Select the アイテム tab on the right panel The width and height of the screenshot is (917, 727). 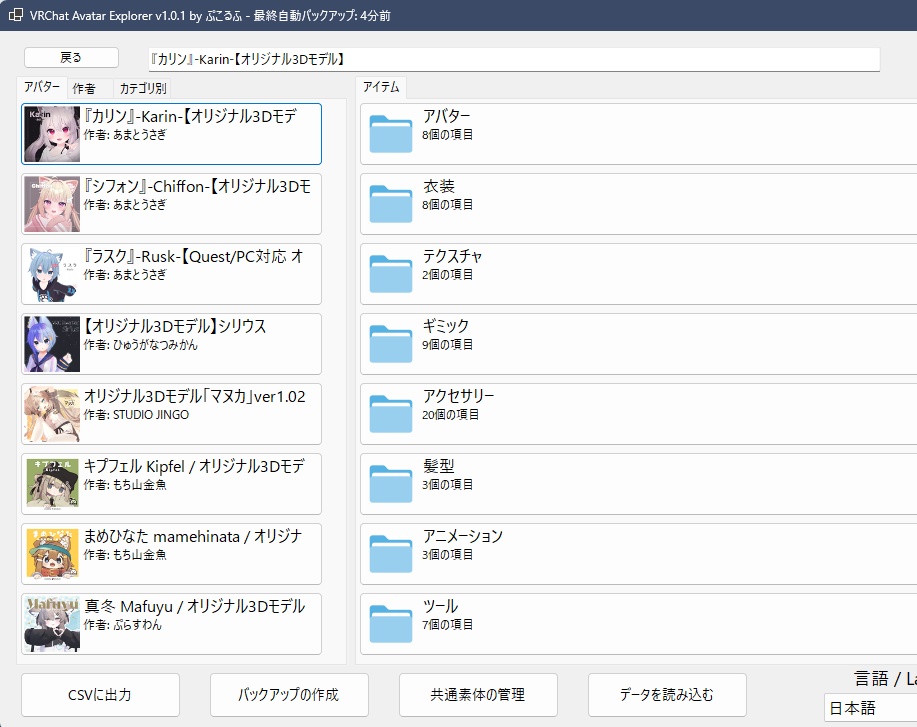[383, 87]
